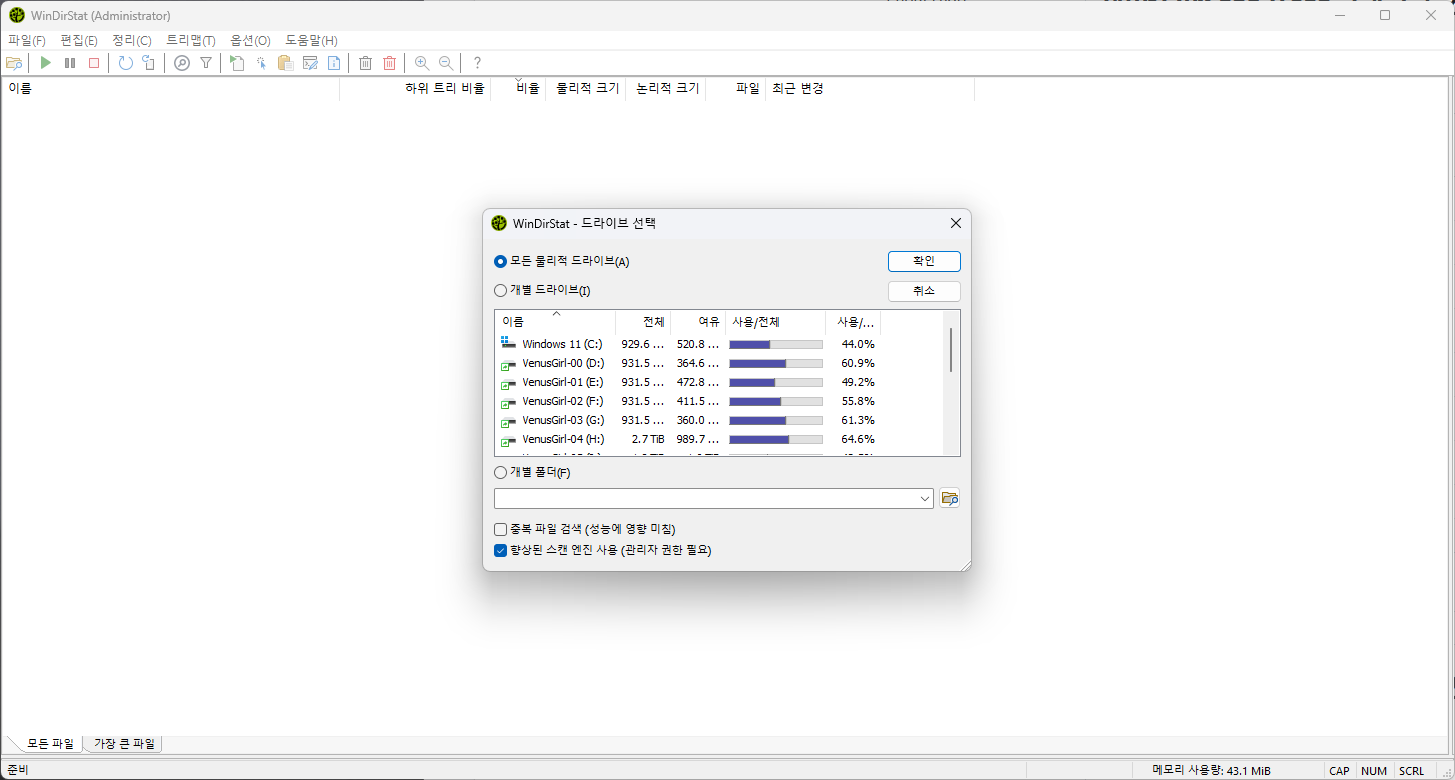Click the folder browse icon beside the folder field

(950, 498)
